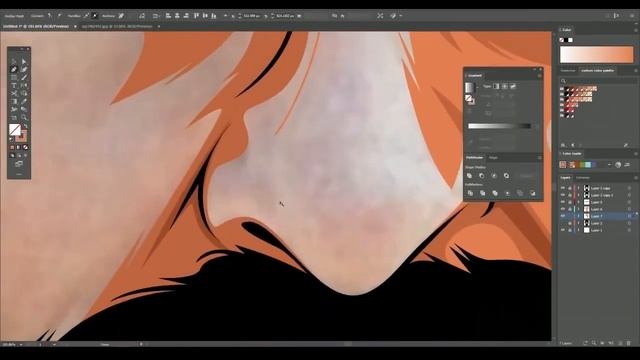Toggle visibility of Layer 5 copy

click(x=563, y=188)
